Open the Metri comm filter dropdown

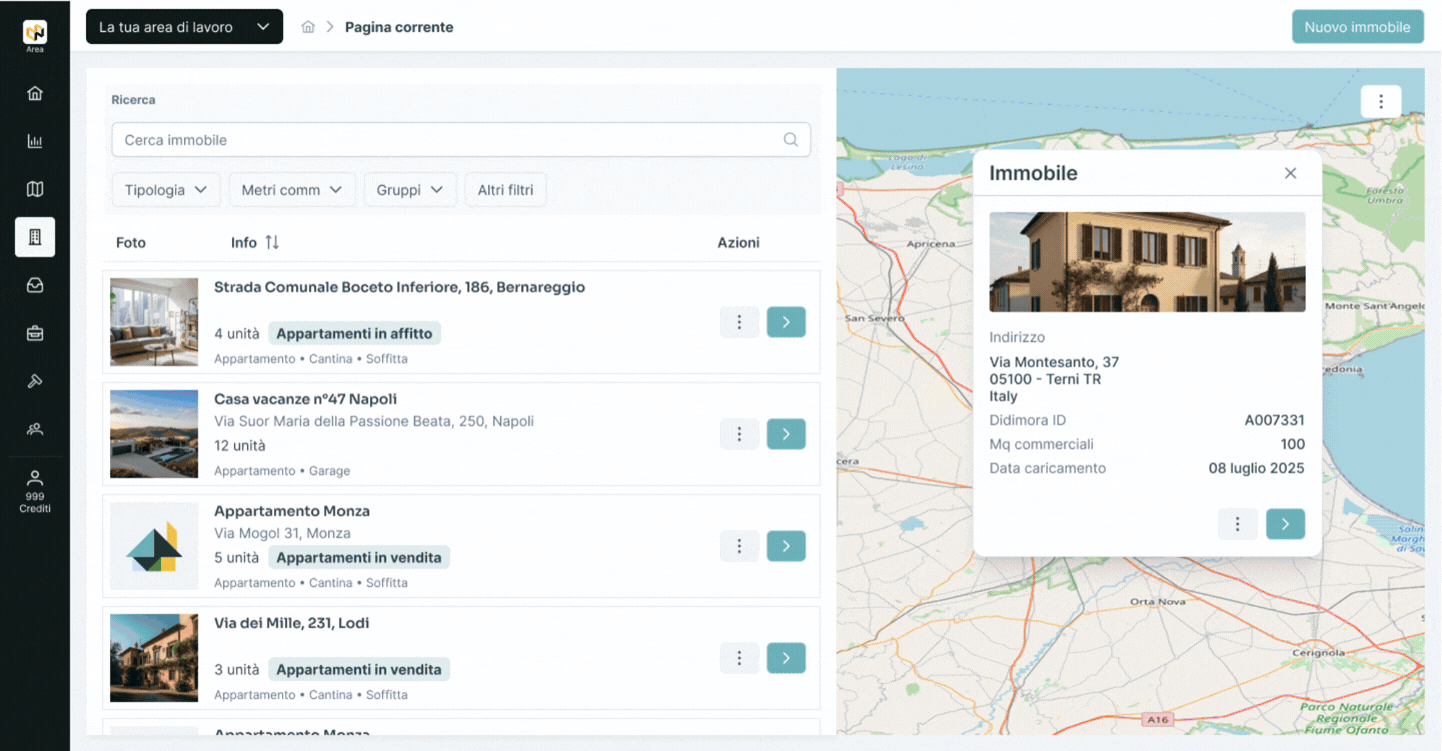292,190
